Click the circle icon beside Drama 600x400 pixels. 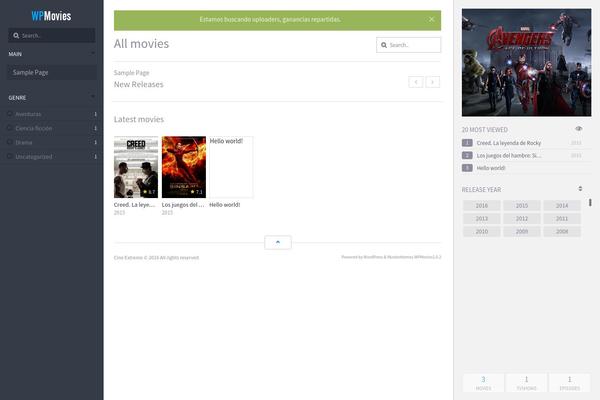coord(10,142)
